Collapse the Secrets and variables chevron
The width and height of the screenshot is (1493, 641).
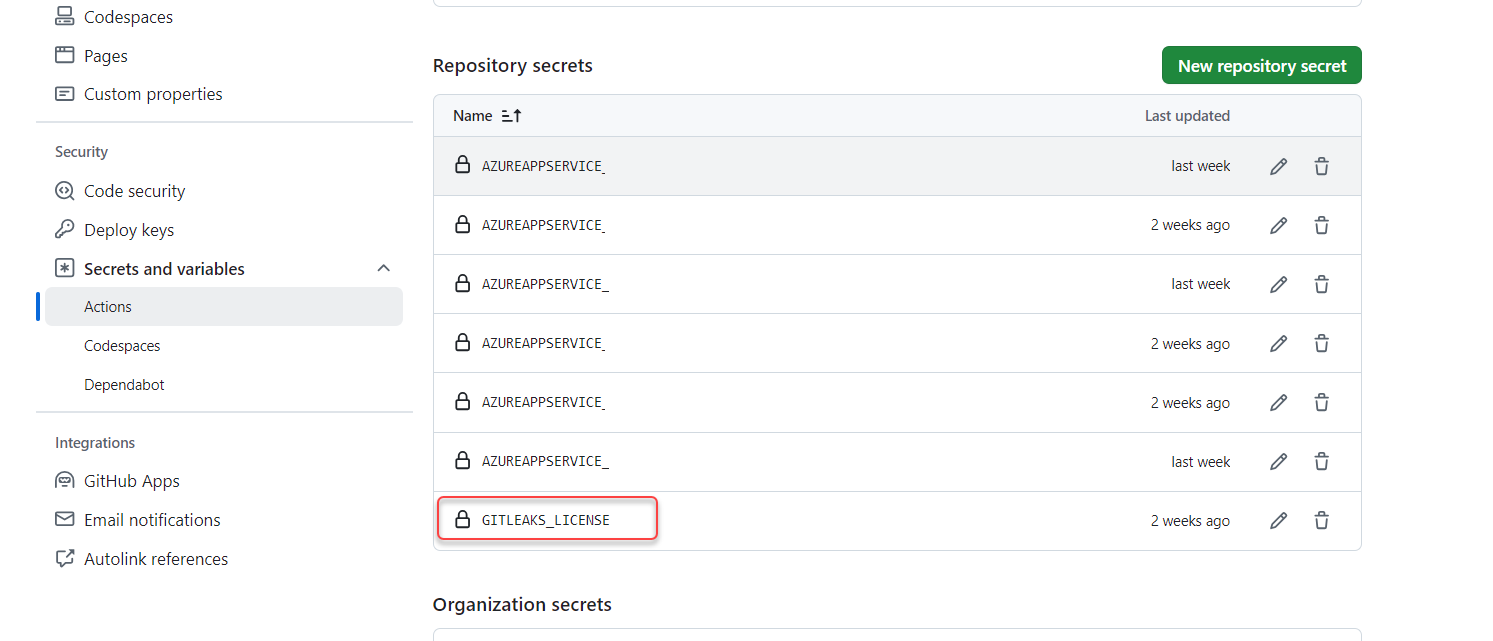click(x=383, y=269)
